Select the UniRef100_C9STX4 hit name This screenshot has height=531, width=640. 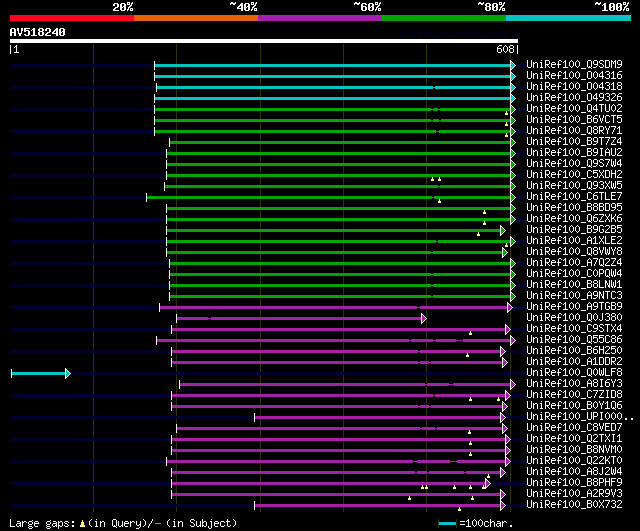(574, 329)
